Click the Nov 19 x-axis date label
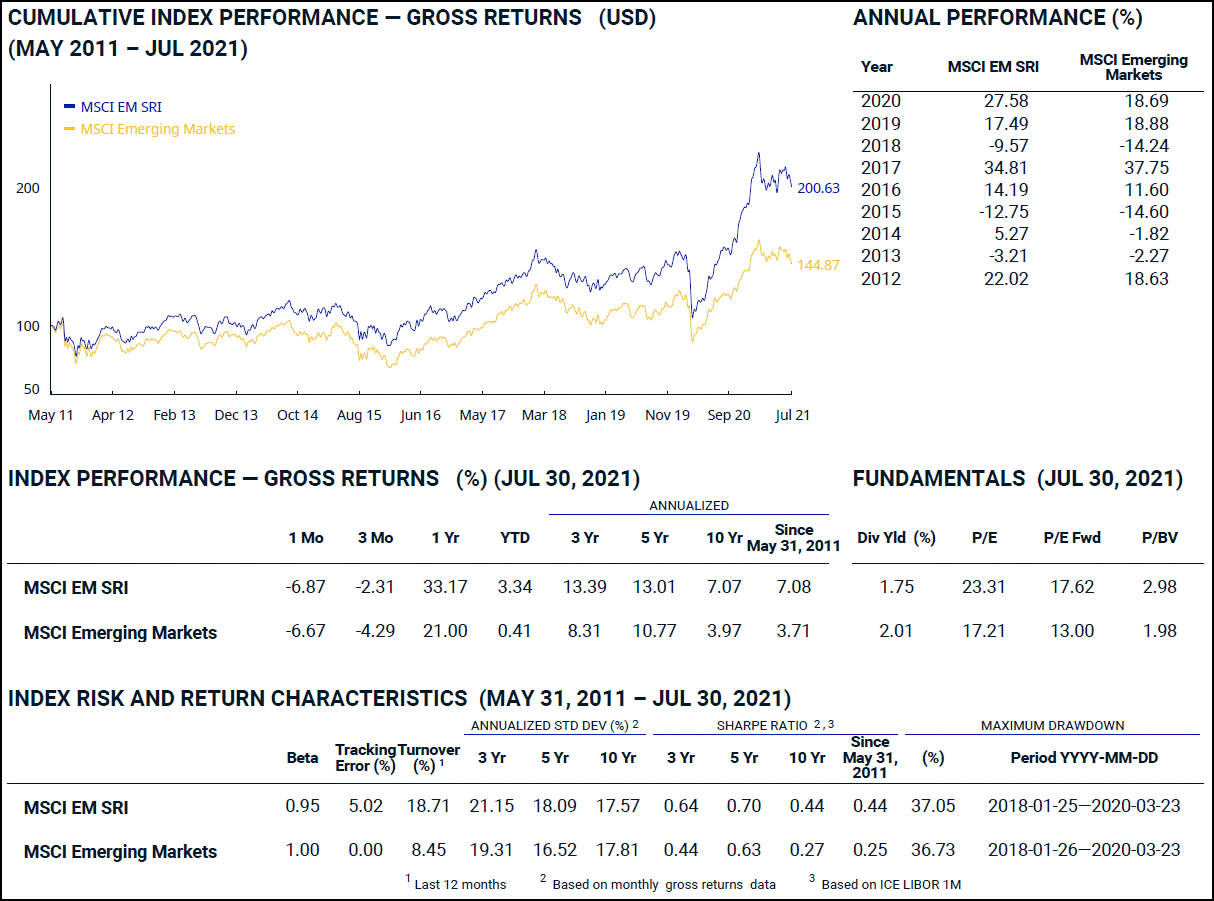The image size is (1214, 901). coord(667,415)
